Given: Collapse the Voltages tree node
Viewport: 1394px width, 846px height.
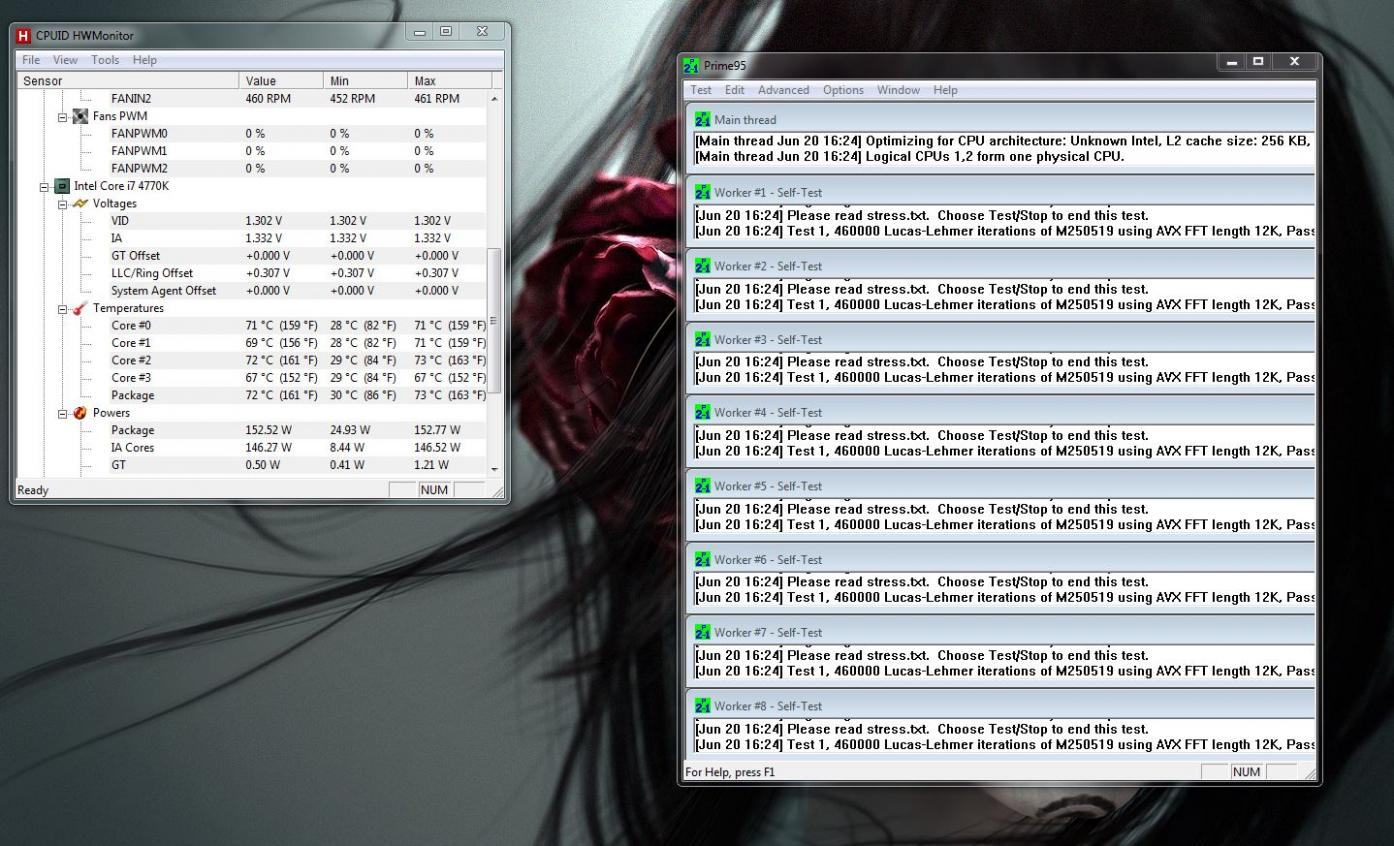Looking at the screenshot, I should (x=63, y=204).
